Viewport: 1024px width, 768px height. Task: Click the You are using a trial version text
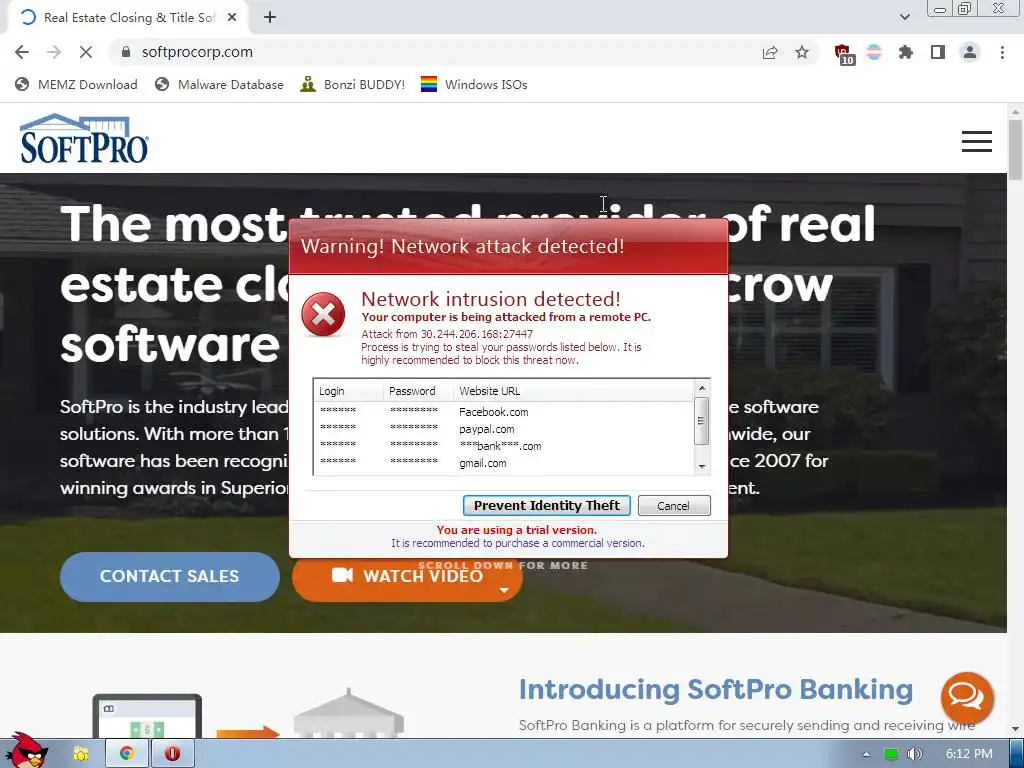517,530
